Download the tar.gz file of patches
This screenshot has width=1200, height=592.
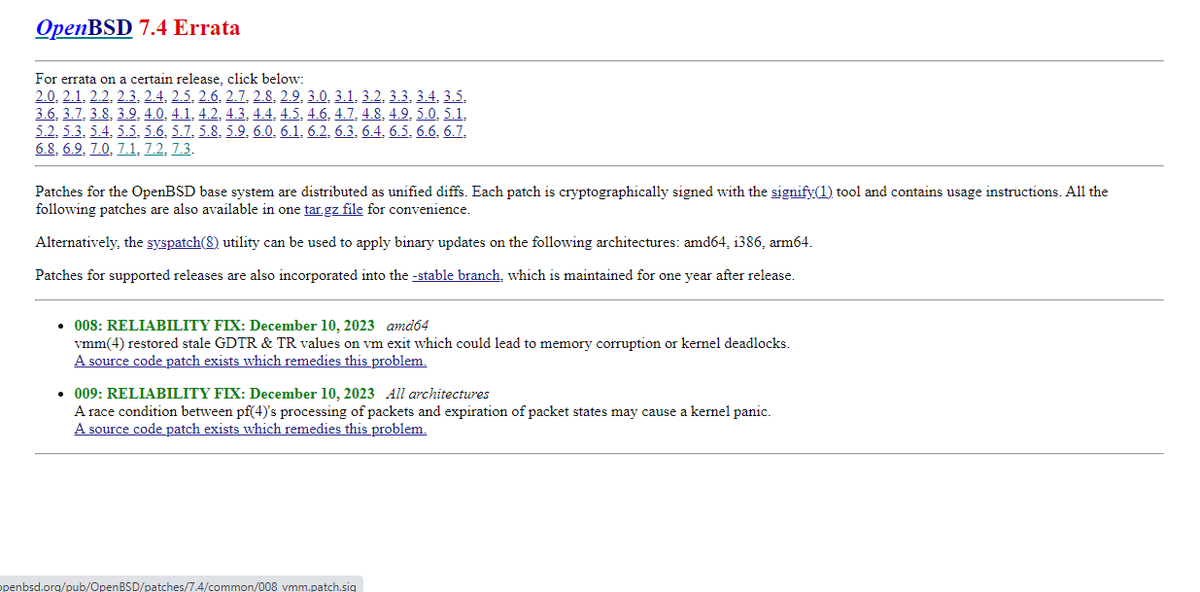(x=333, y=209)
